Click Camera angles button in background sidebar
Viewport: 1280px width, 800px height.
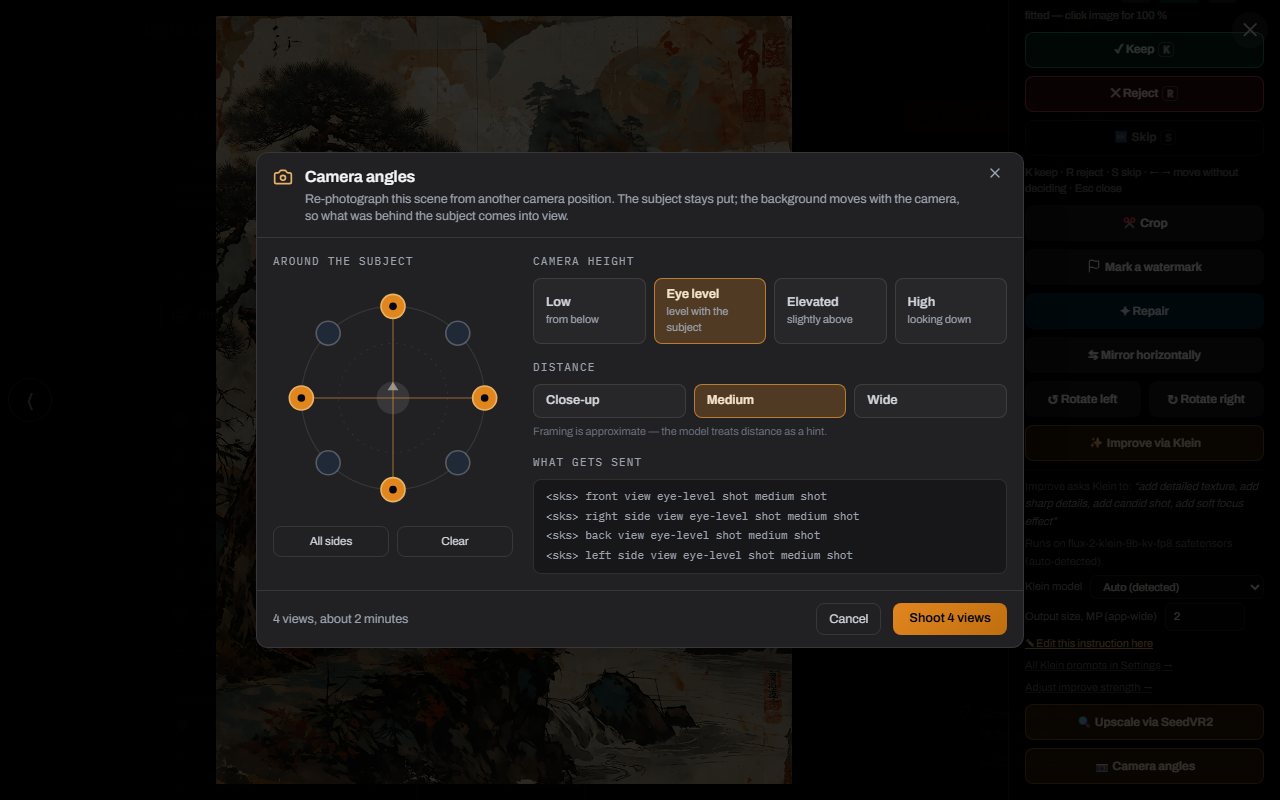point(1144,766)
